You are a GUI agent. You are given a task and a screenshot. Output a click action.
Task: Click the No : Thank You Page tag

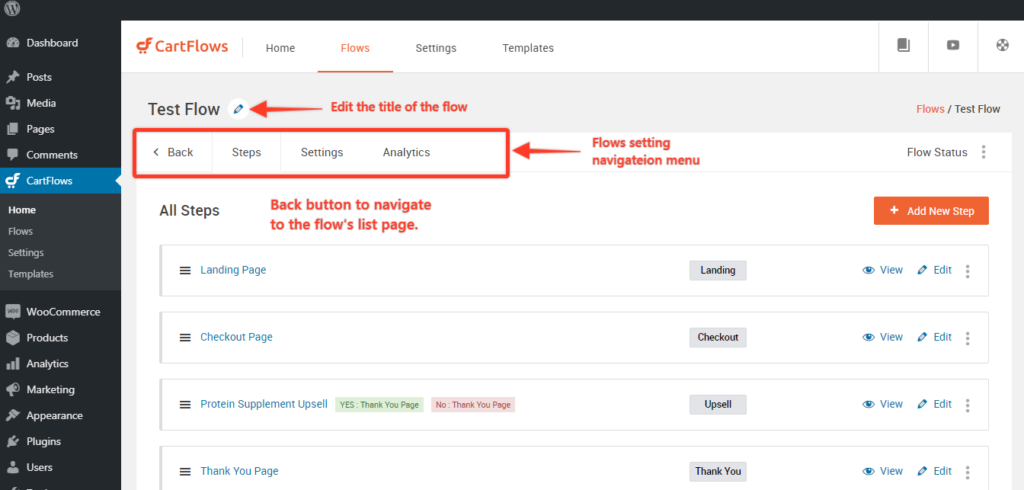pos(473,404)
